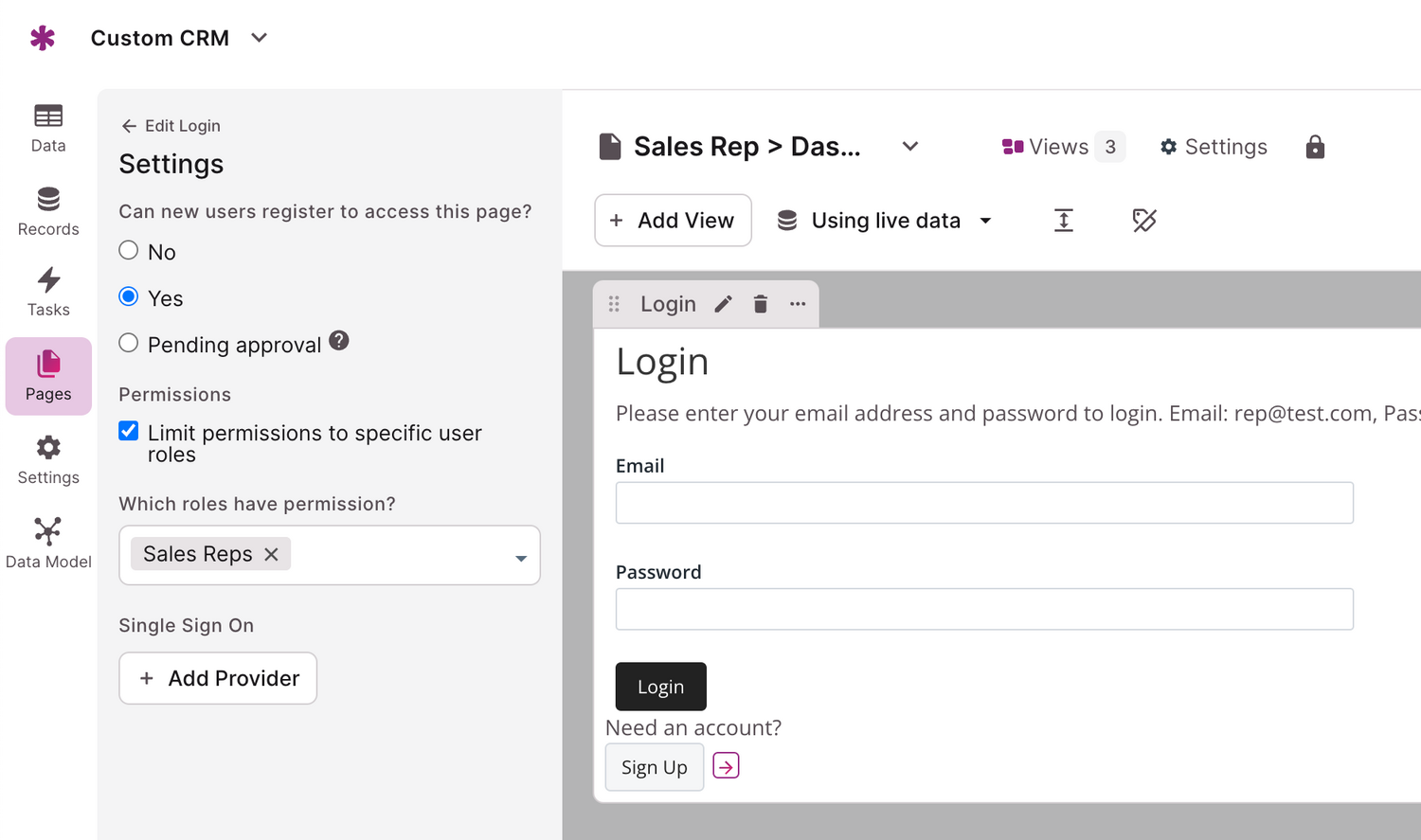This screenshot has height=840, width=1421.
Task: Click the drag handle on Login view
Action: pos(614,304)
